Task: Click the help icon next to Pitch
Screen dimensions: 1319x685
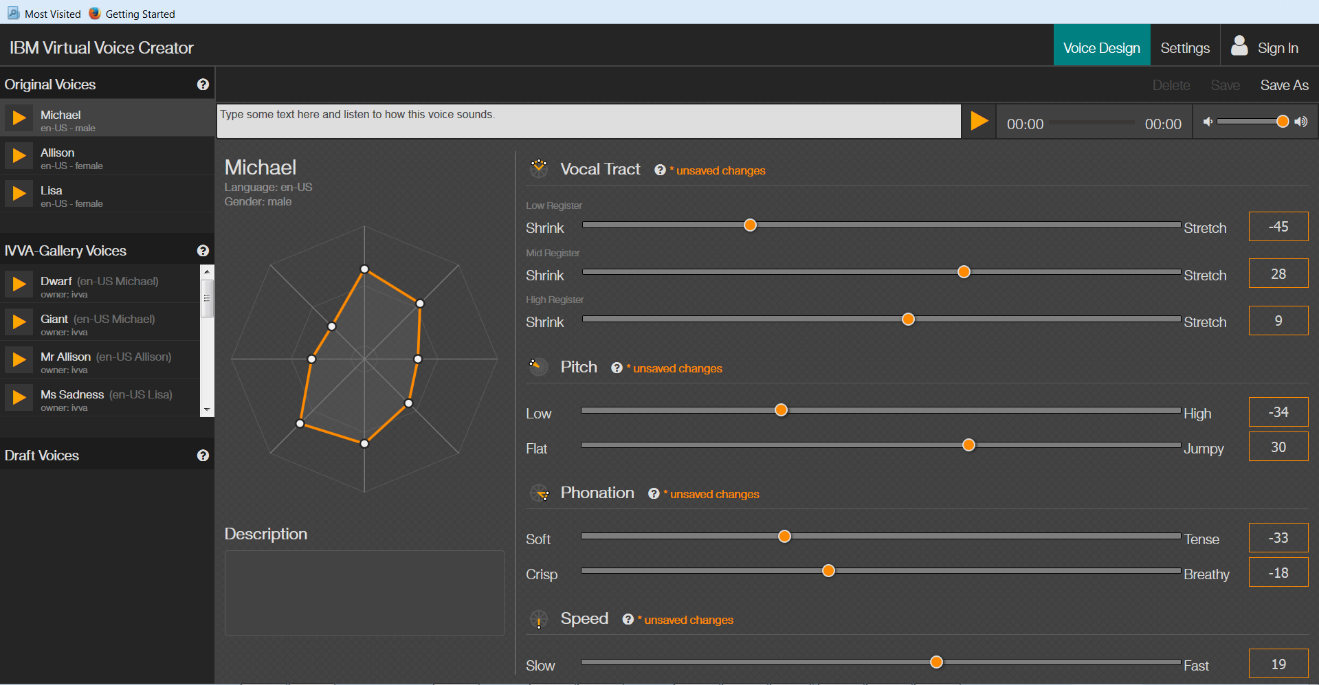Action: pyautogui.click(x=617, y=368)
